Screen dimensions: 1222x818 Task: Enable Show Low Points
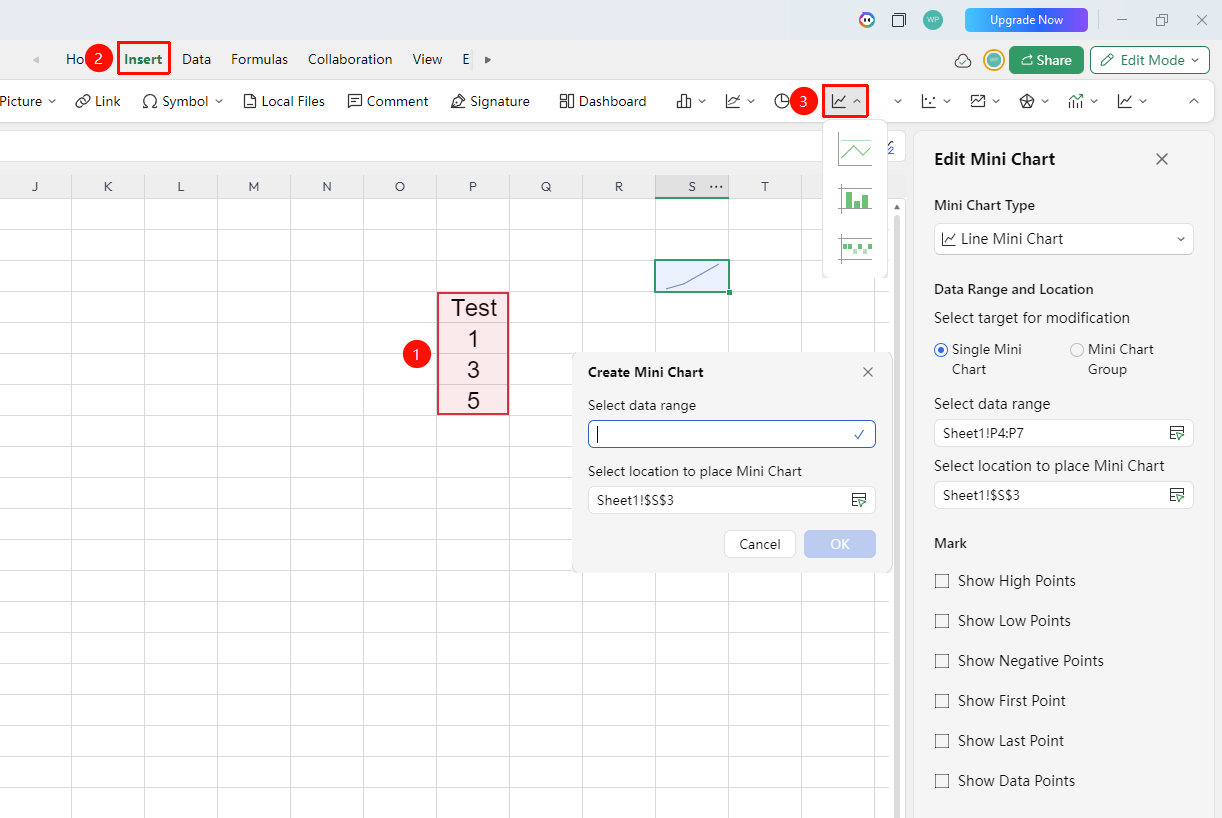941,621
